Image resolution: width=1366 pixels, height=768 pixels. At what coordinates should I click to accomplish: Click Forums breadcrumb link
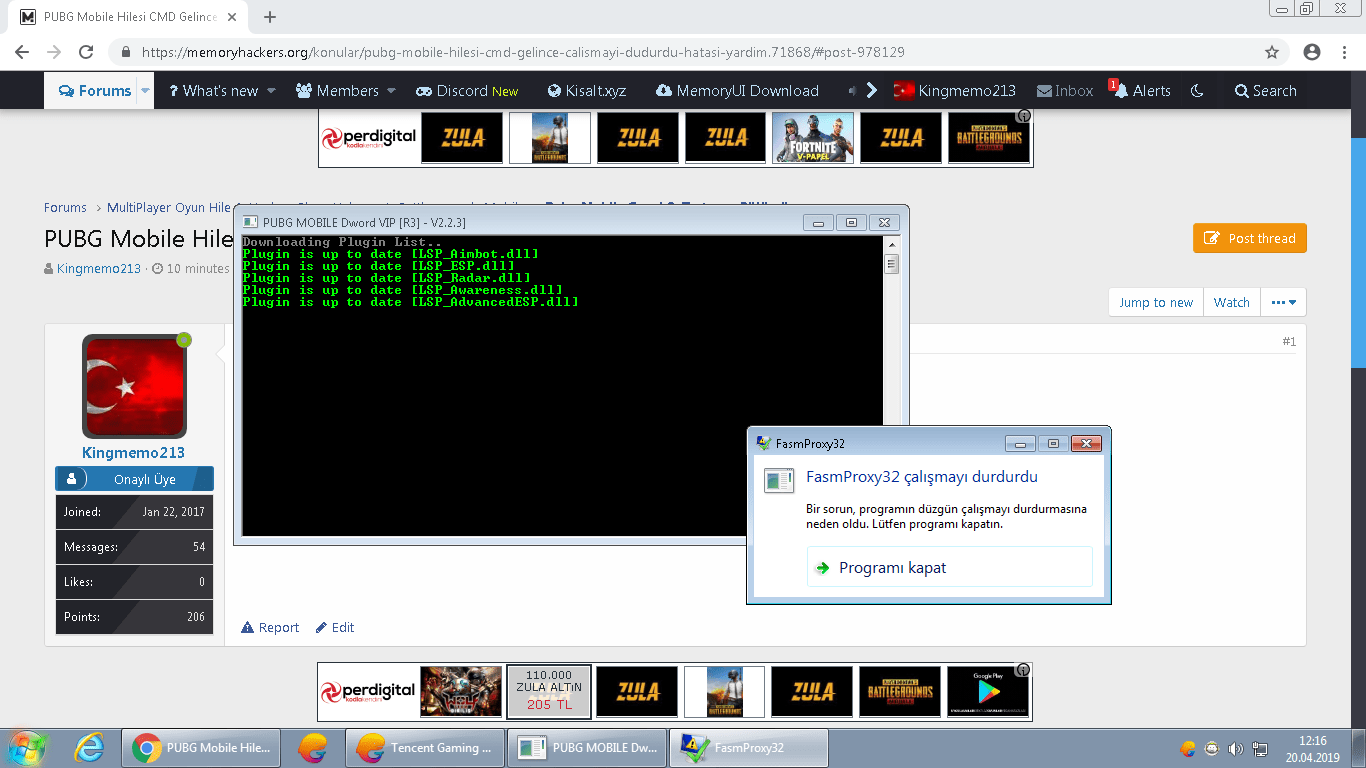(x=65, y=207)
